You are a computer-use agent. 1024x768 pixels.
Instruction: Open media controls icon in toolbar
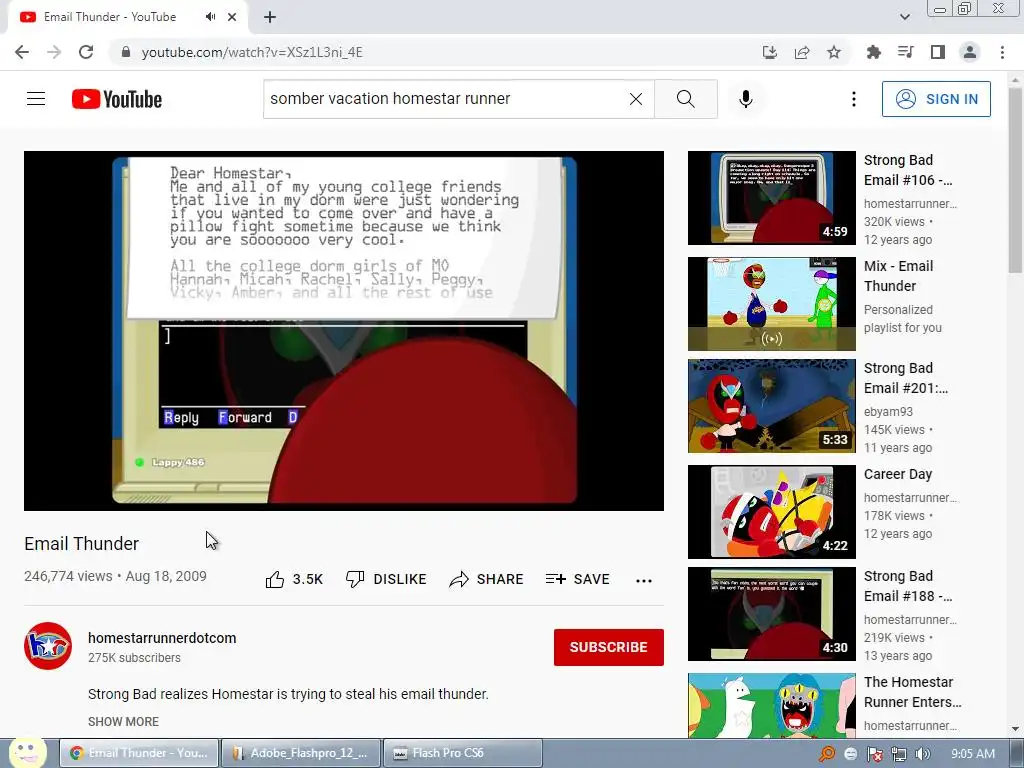(x=906, y=52)
